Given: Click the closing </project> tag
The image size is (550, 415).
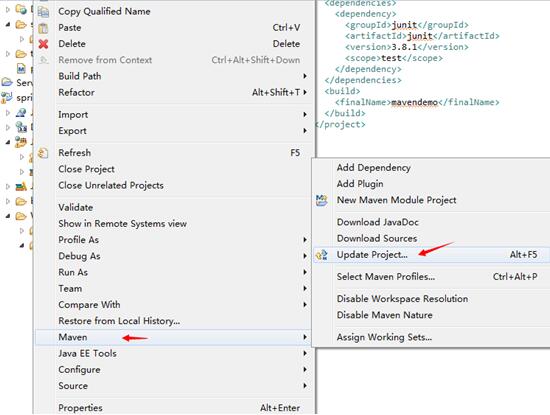Looking at the screenshot, I should (x=340, y=125).
